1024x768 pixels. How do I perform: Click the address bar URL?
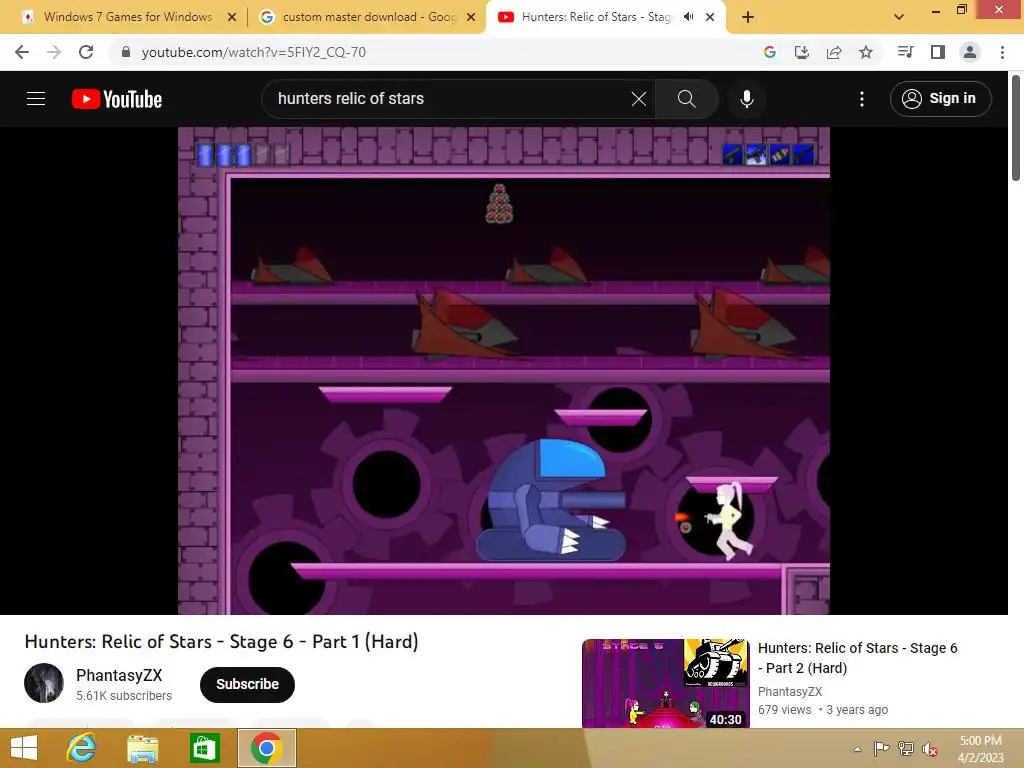253,52
